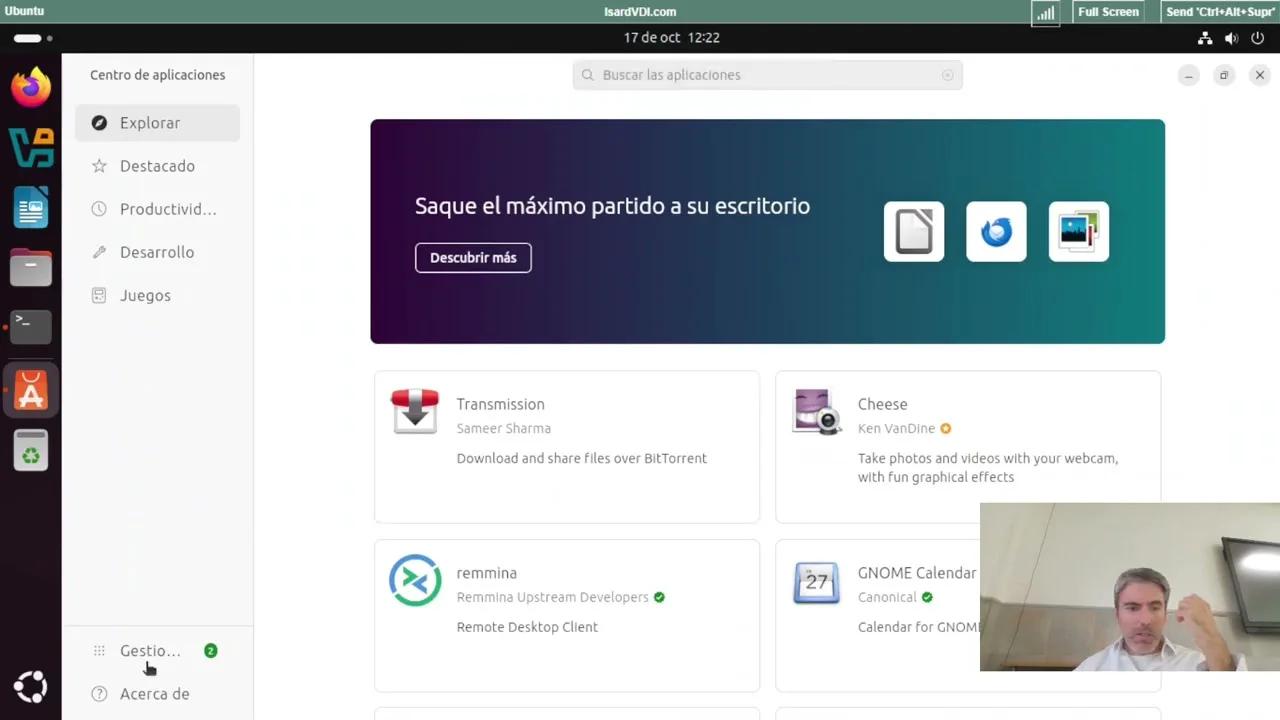This screenshot has width=1280, height=720.
Task: Click the Remmina remote desktop icon
Action: coord(415,581)
